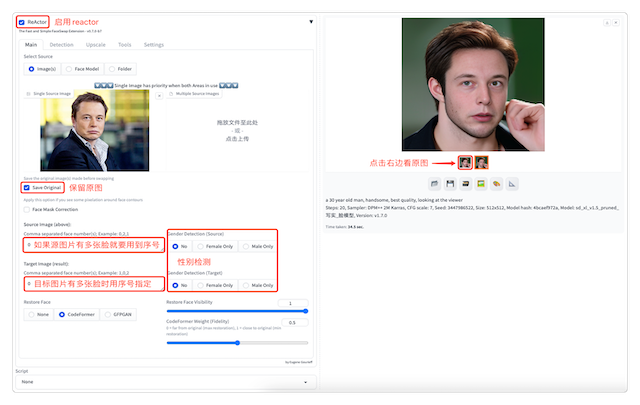Switch to the Upscale tab
Viewport: 640px width, 405px height.
tap(96, 45)
